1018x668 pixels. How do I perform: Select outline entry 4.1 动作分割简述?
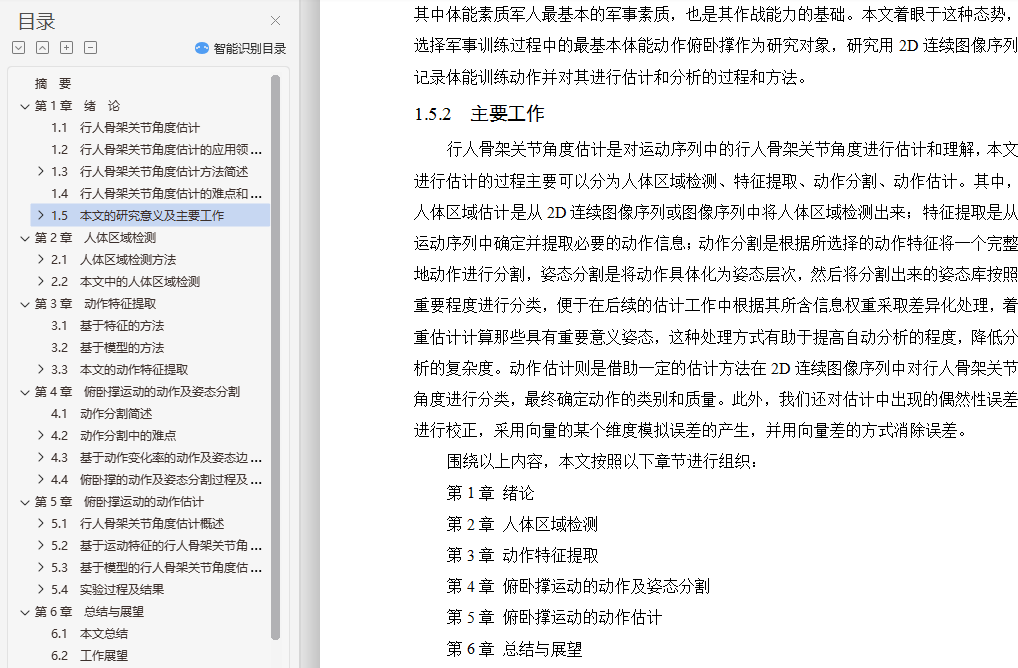[101, 414]
